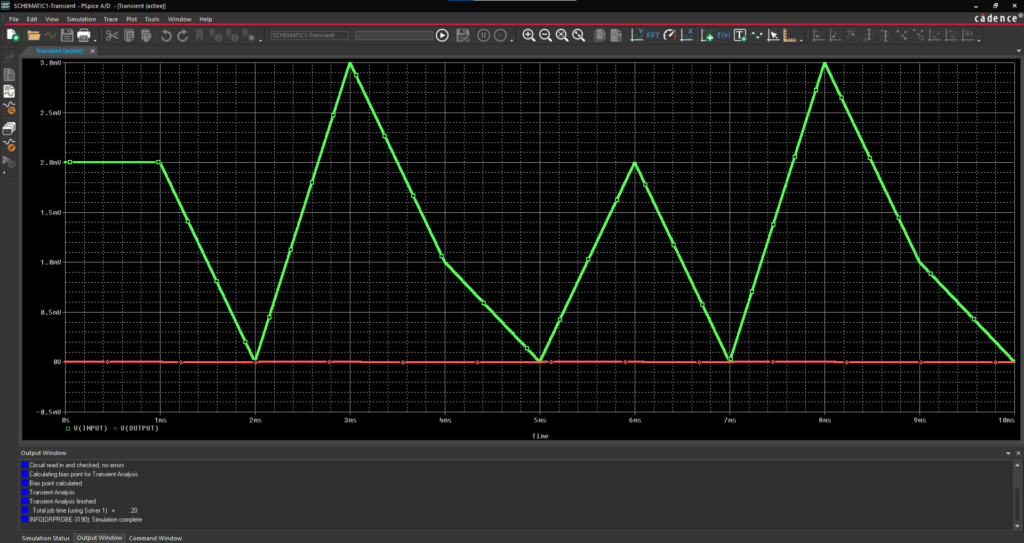Screen dimensions: 1024x543
Task: Create a new file with the New icon
Action: coord(12,35)
